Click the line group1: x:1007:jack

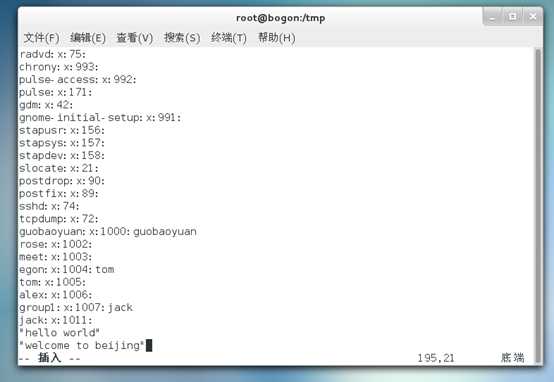point(76,308)
